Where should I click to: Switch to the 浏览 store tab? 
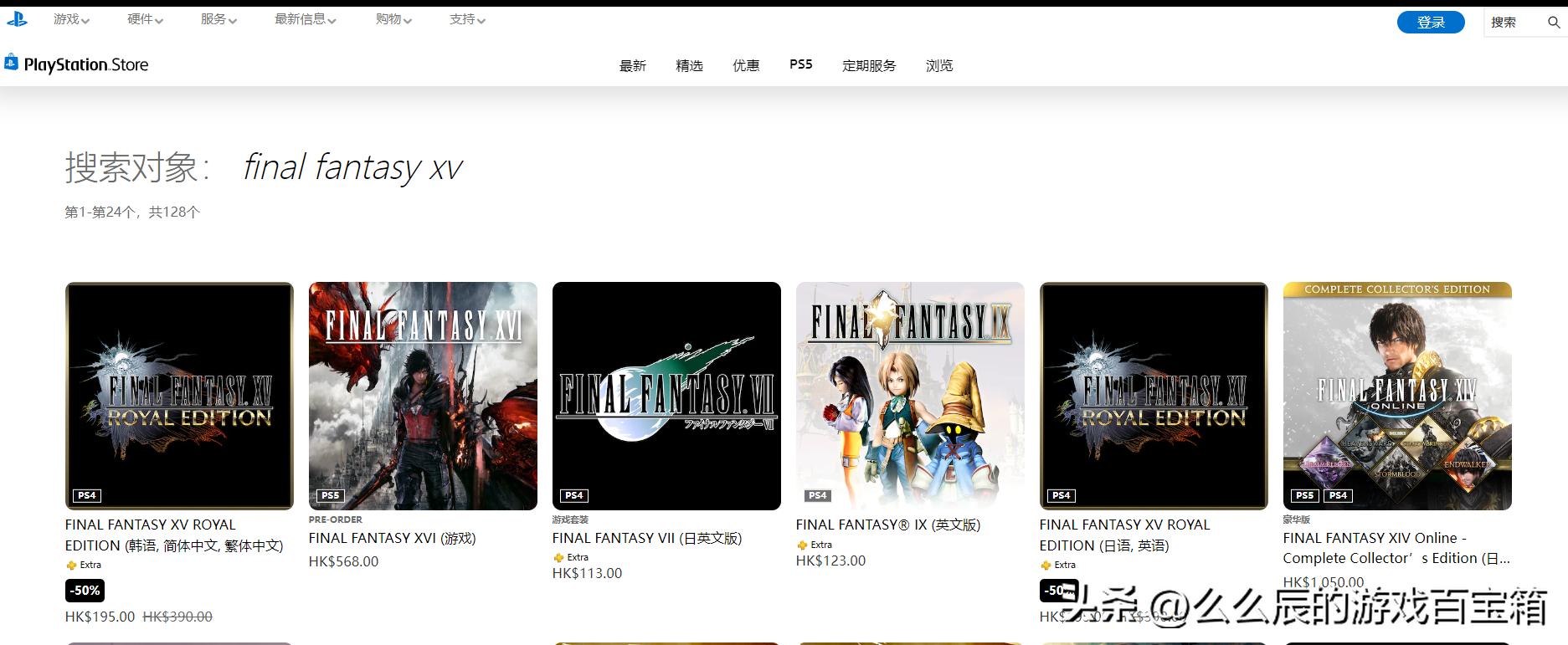pyautogui.click(x=939, y=65)
